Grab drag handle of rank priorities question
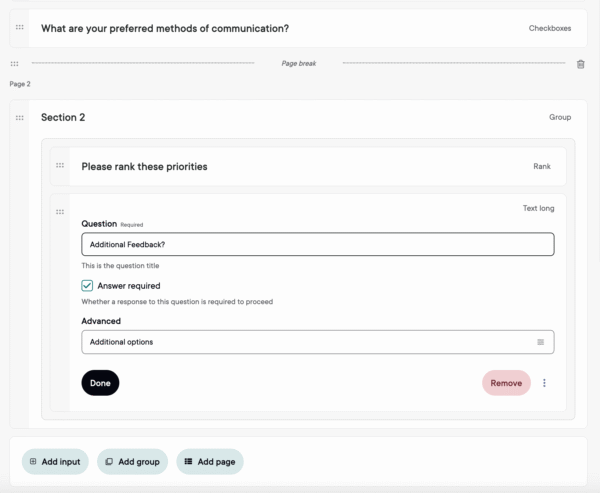 click(x=60, y=166)
